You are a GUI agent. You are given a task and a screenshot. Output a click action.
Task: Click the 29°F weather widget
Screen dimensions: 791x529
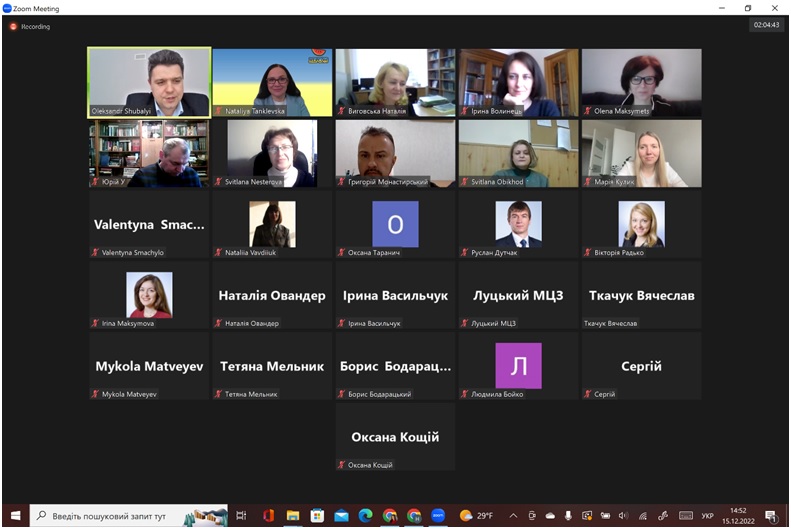coord(476,516)
